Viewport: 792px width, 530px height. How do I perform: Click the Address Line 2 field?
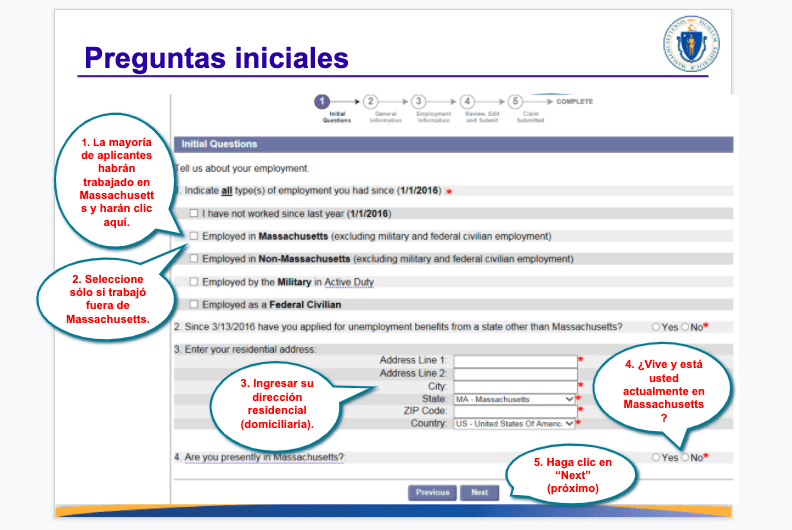pyautogui.click(x=515, y=374)
